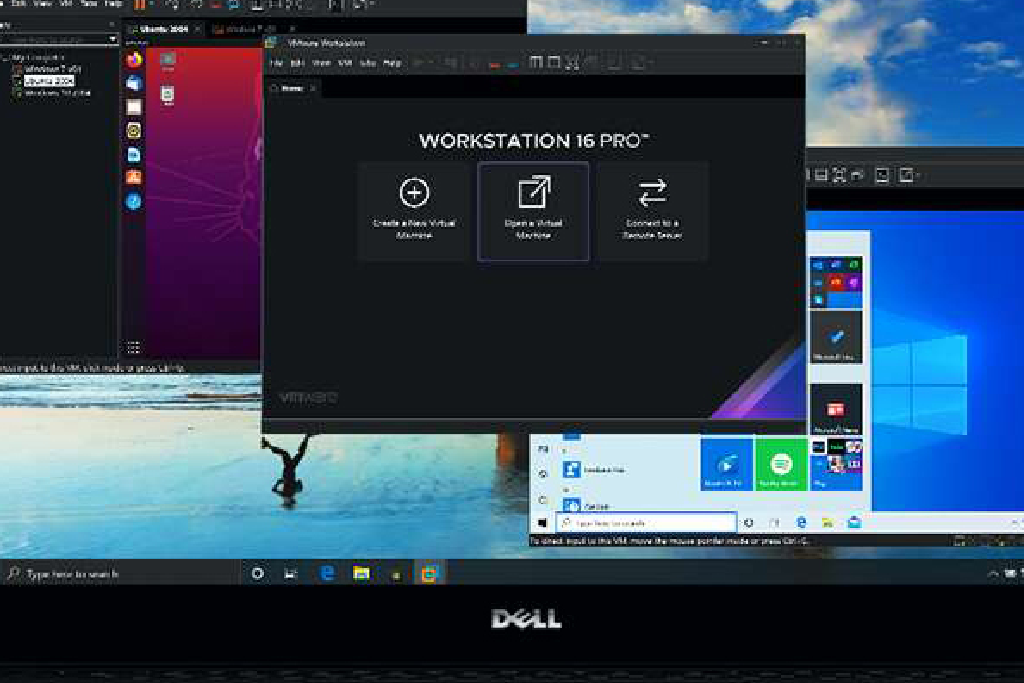This screenshot has width=1024, height=683.
Task: Show Applications grid in Ubuntu dock
Action: coord(134,347)
